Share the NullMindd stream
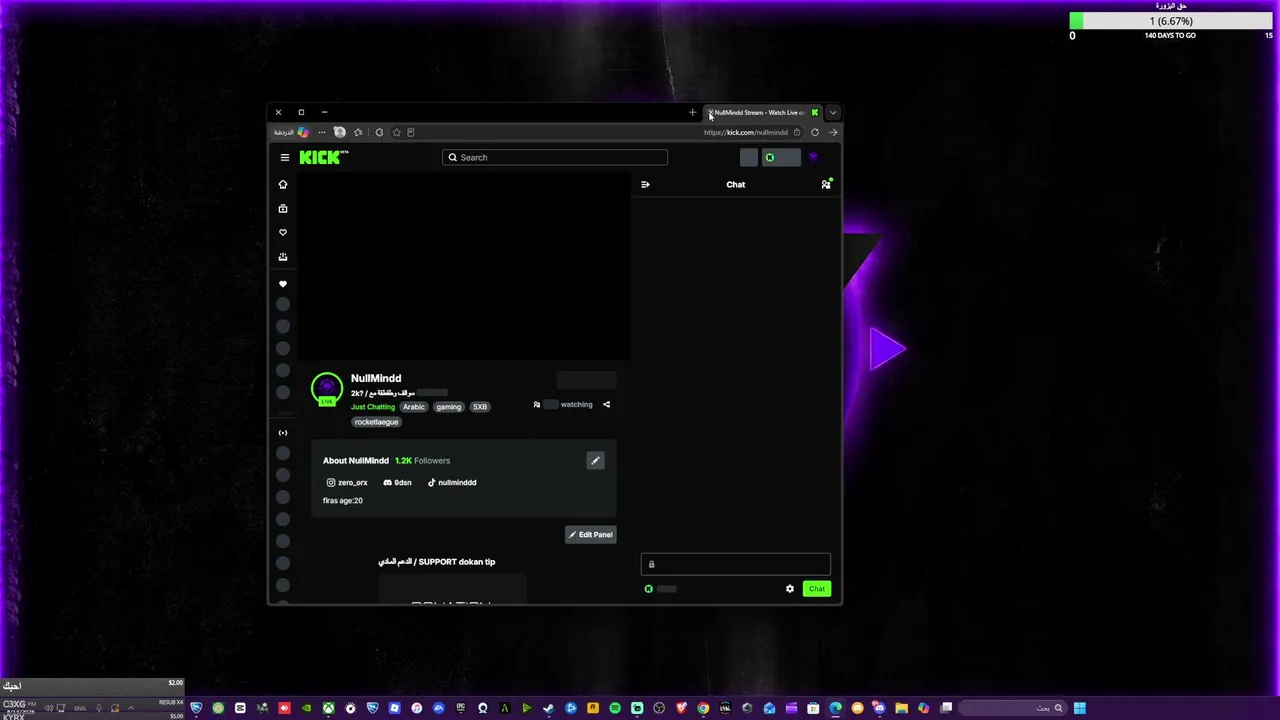This screenshot has height=720, width=1280. point(606,405)
